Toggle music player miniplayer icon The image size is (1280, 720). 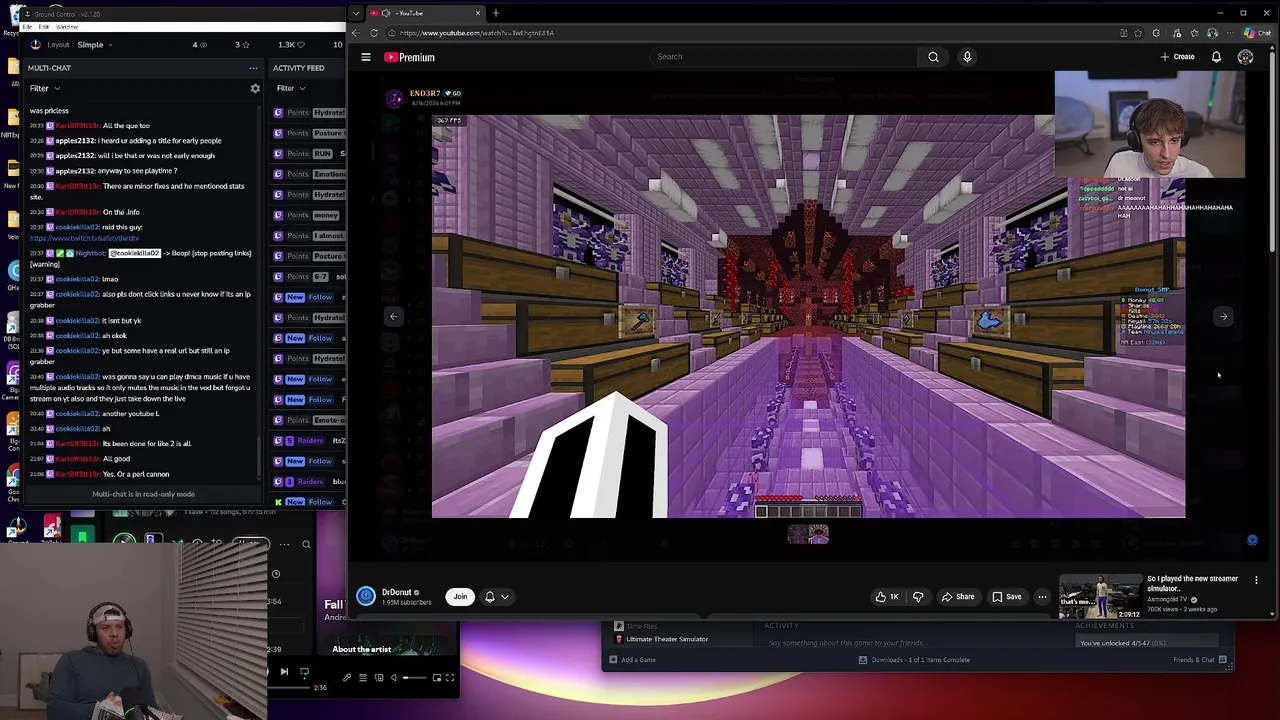[x=437, y=678]
